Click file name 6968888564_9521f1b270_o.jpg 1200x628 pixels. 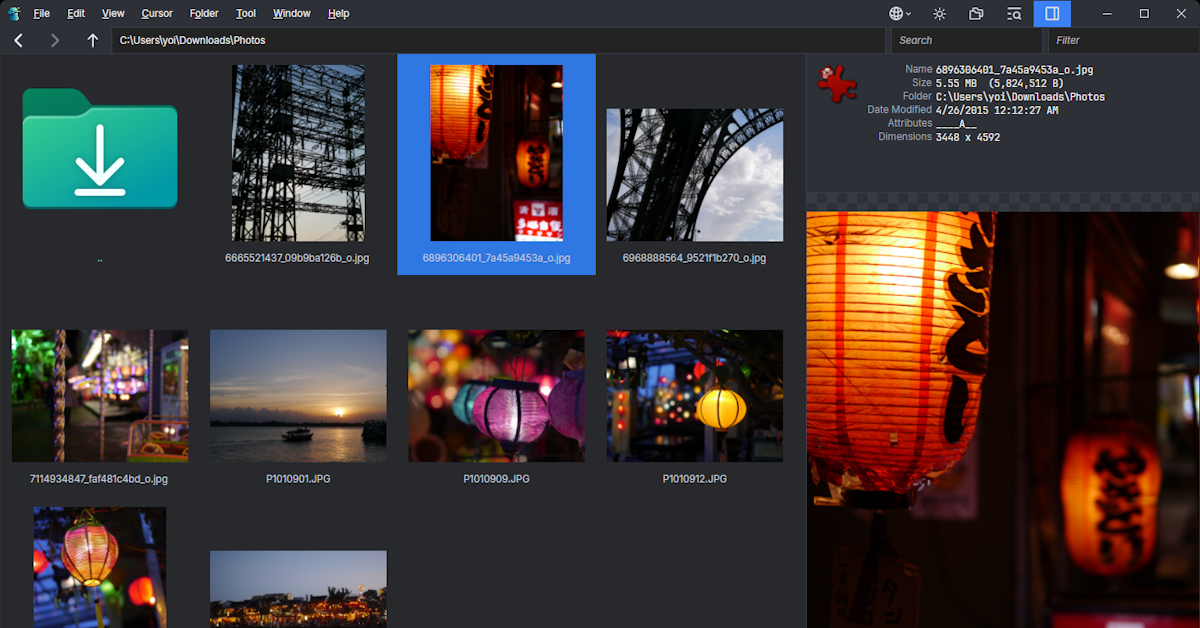[x=695, y=258]
